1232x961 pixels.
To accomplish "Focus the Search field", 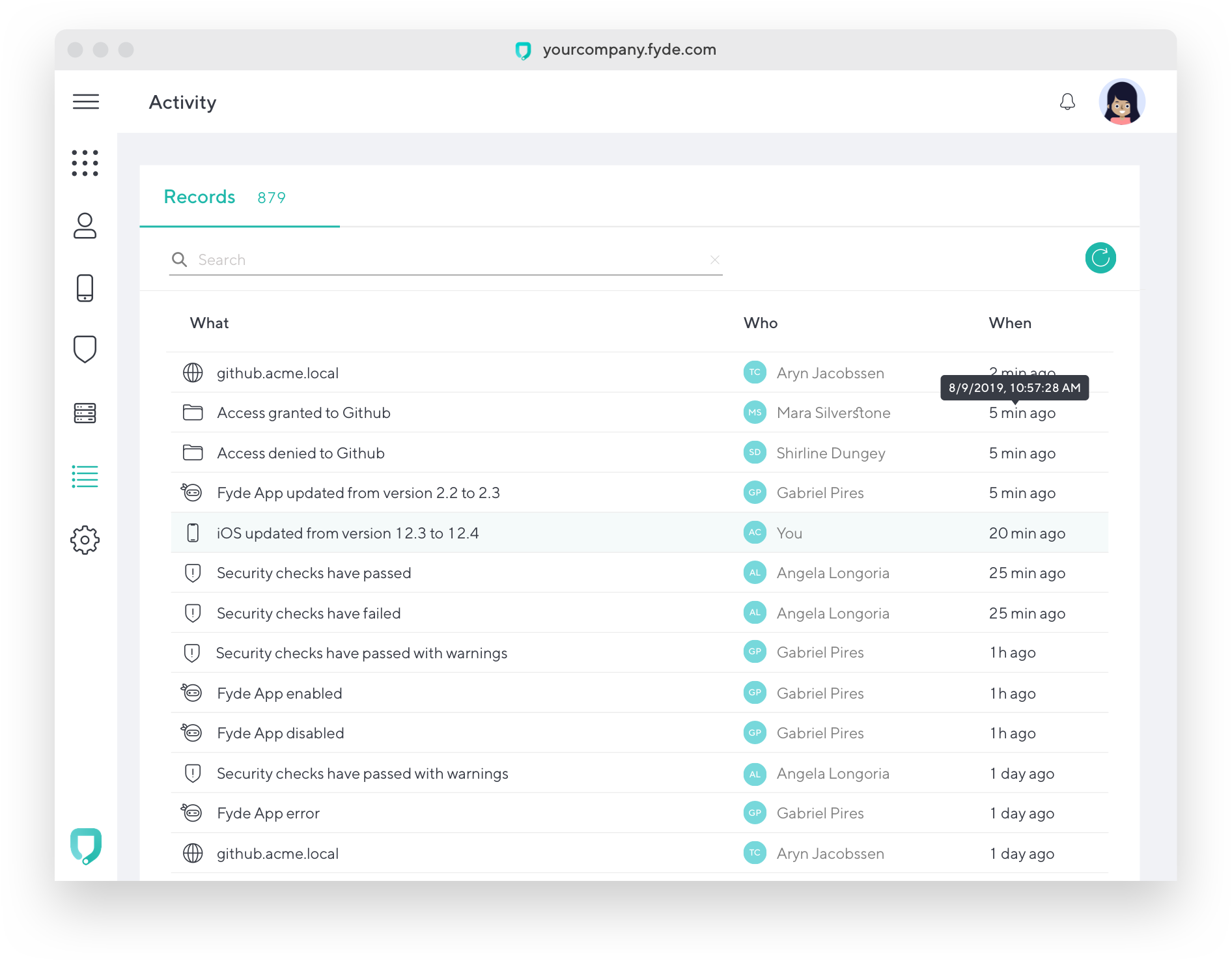I will pyautogui.click(x=446, y=260).
